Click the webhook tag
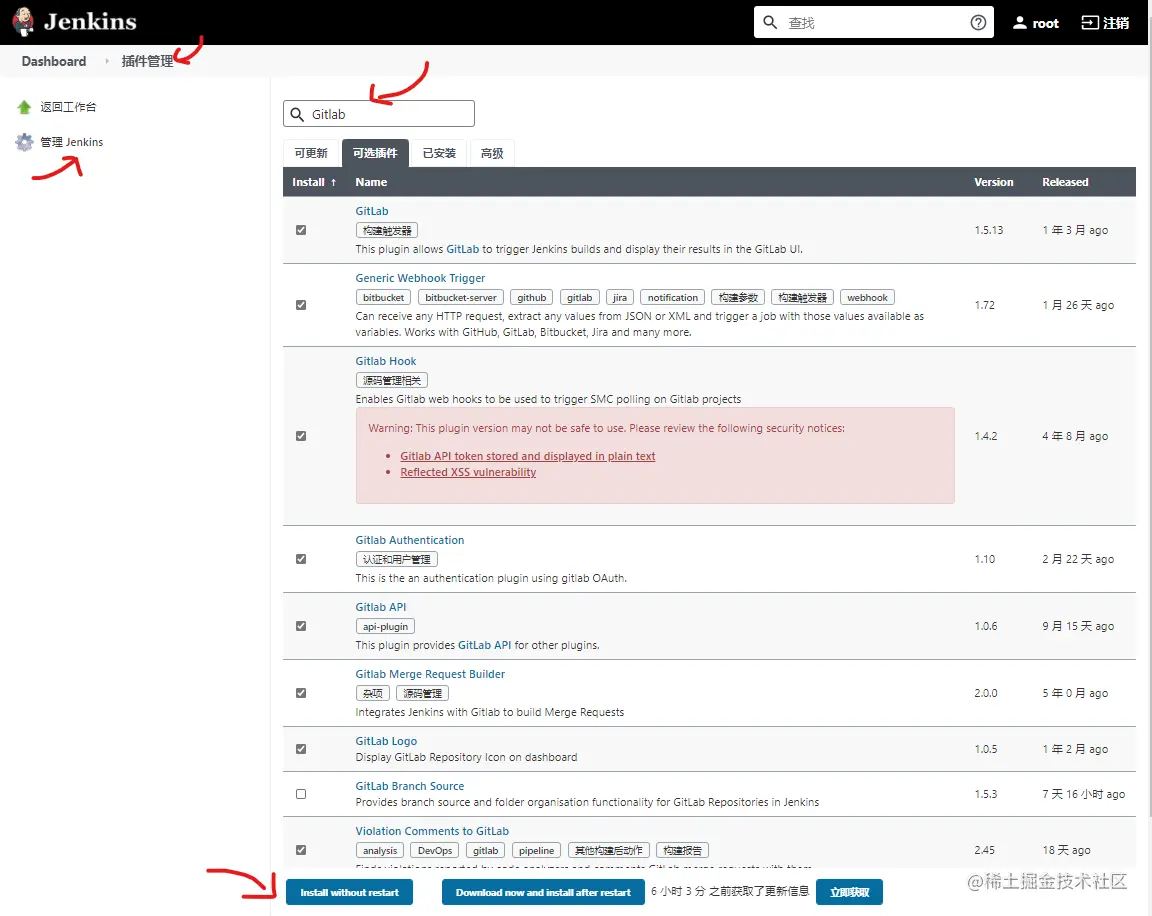Viewport: 1152px width, 916px height. pyautogui.click(x=867, y=297)
